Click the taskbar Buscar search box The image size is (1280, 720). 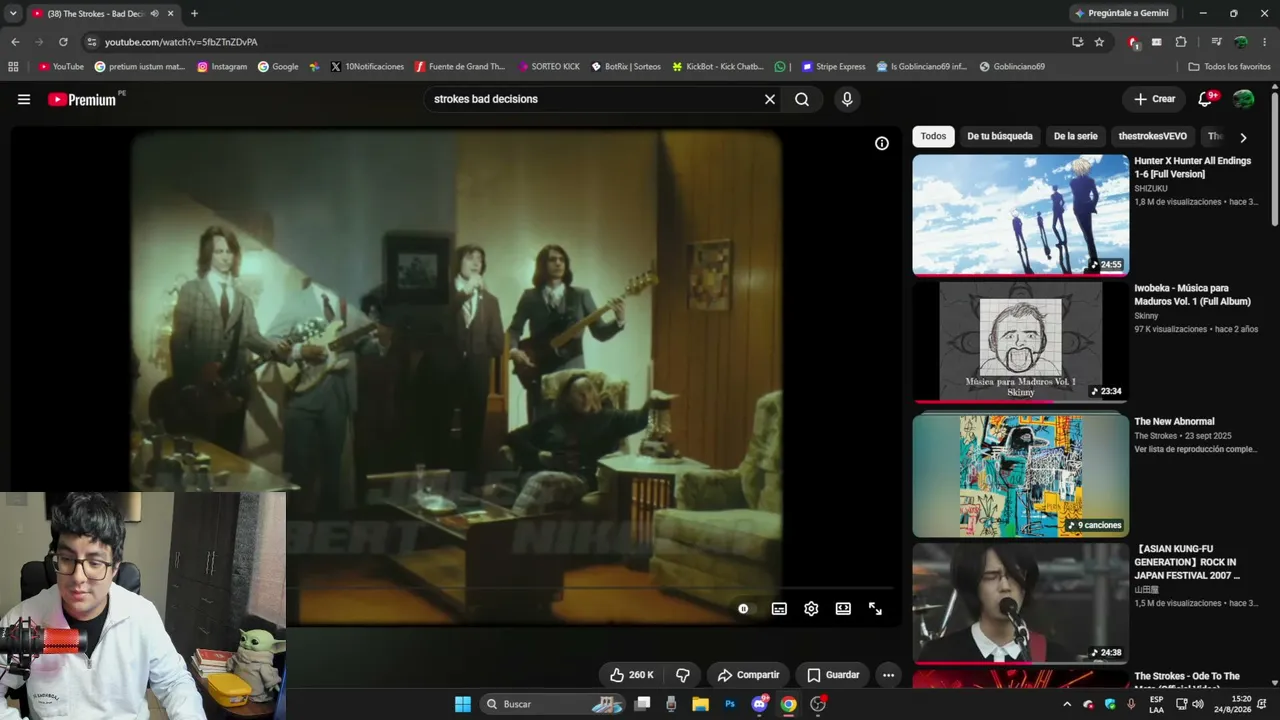pos(554,704)
